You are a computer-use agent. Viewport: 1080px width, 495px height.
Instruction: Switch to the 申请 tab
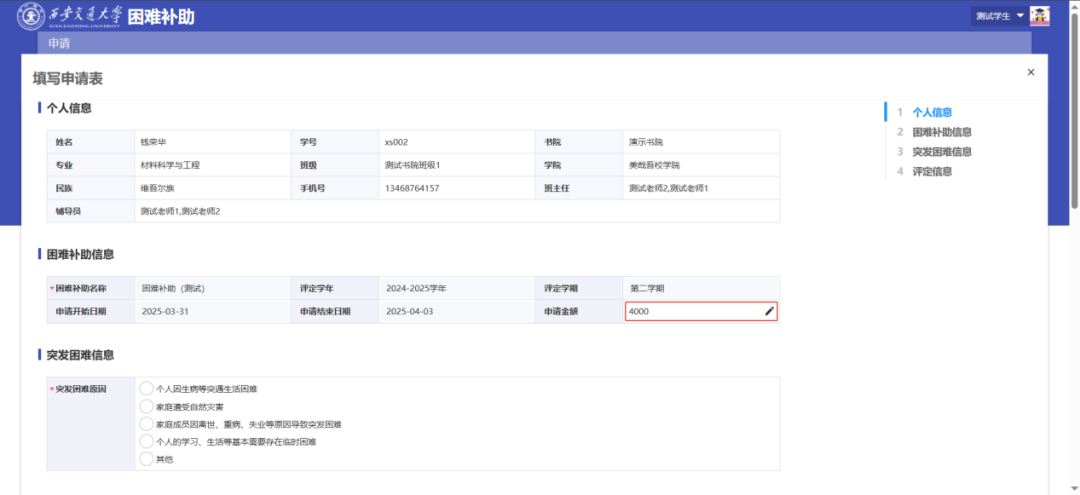(59, 43)
